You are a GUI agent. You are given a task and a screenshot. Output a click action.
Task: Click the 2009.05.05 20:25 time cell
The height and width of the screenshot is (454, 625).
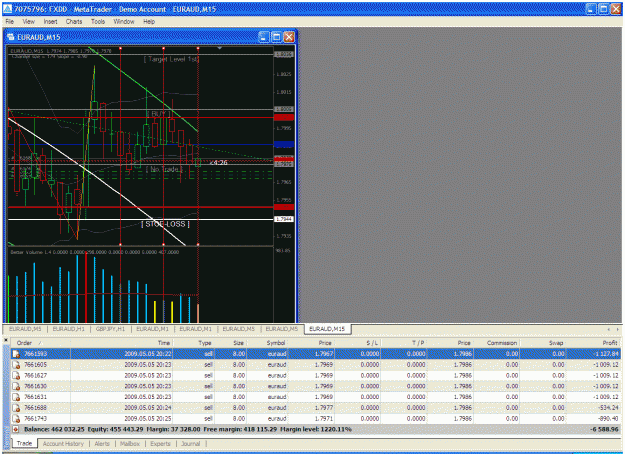[x=147, y=419]
